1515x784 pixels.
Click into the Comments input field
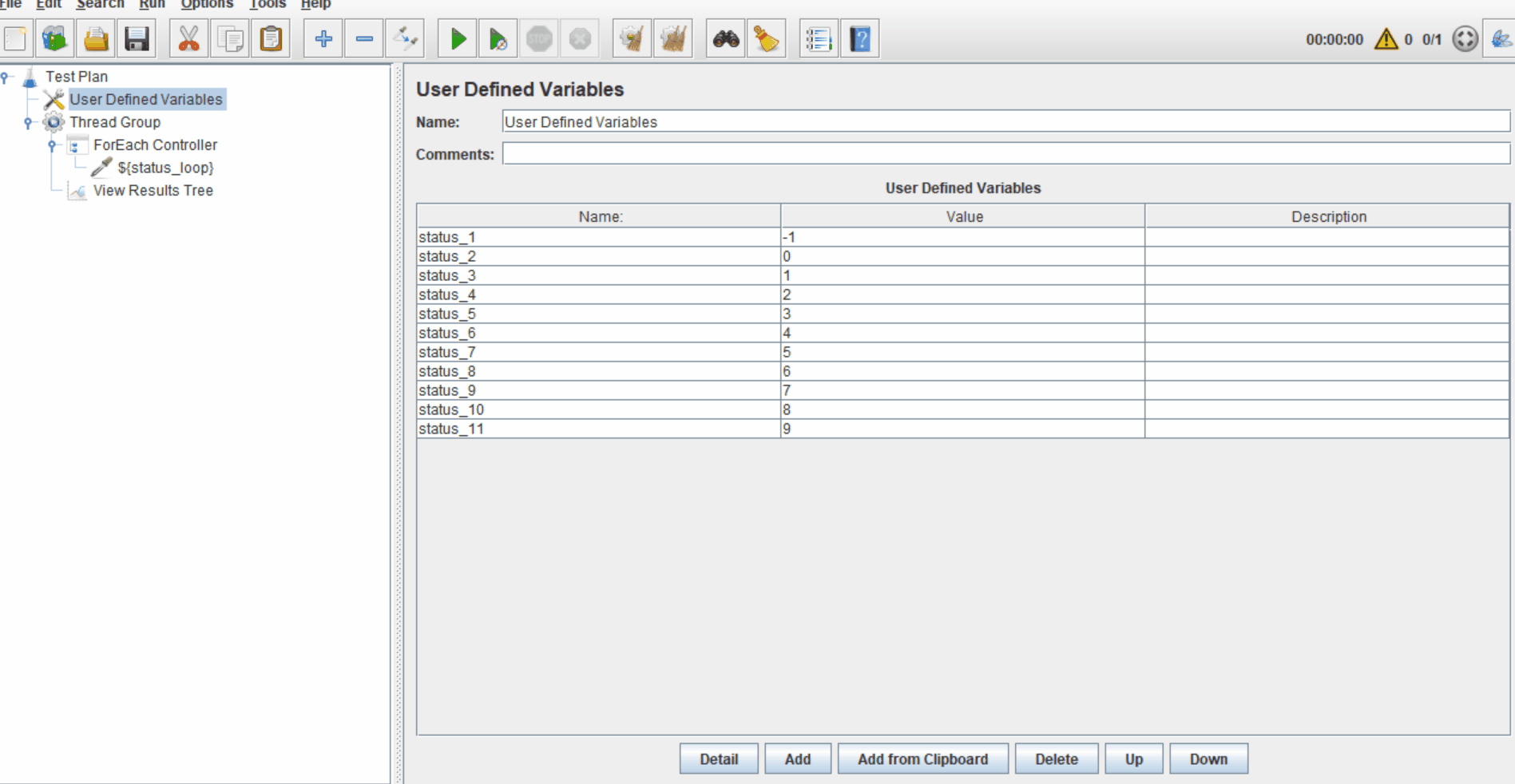pos(1006,153)
